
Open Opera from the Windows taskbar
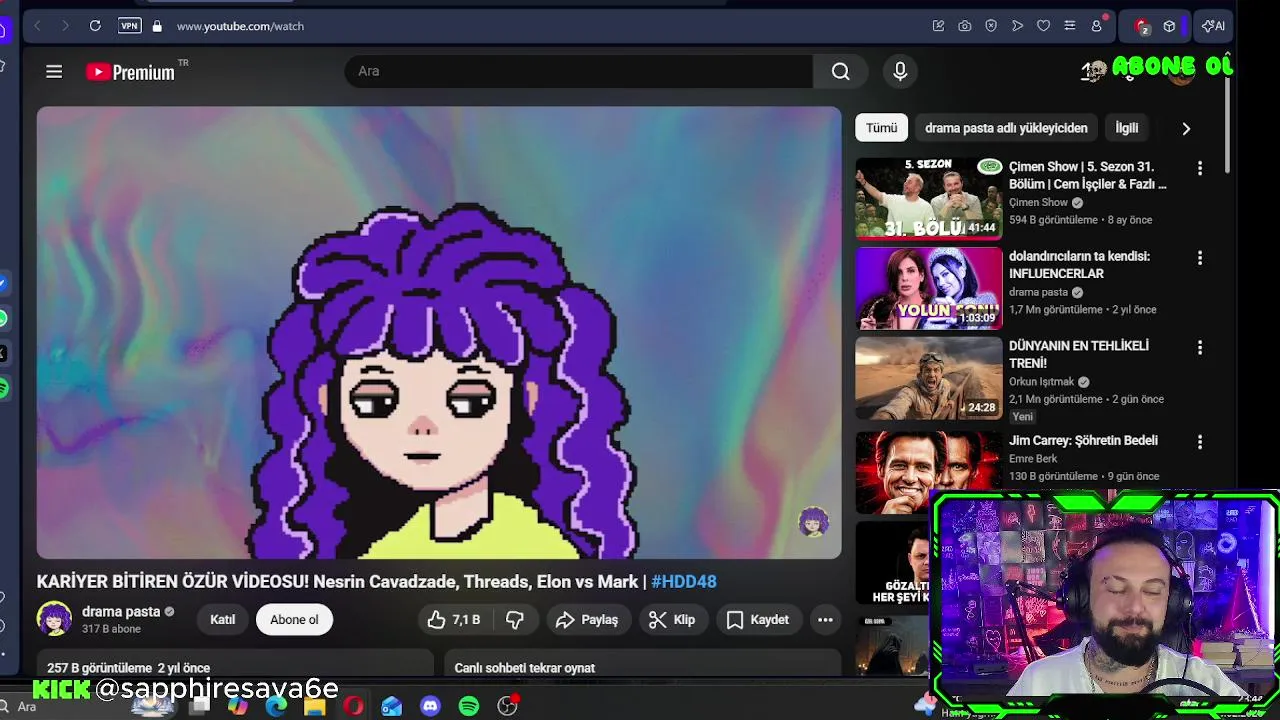click(x=353, y=706)
